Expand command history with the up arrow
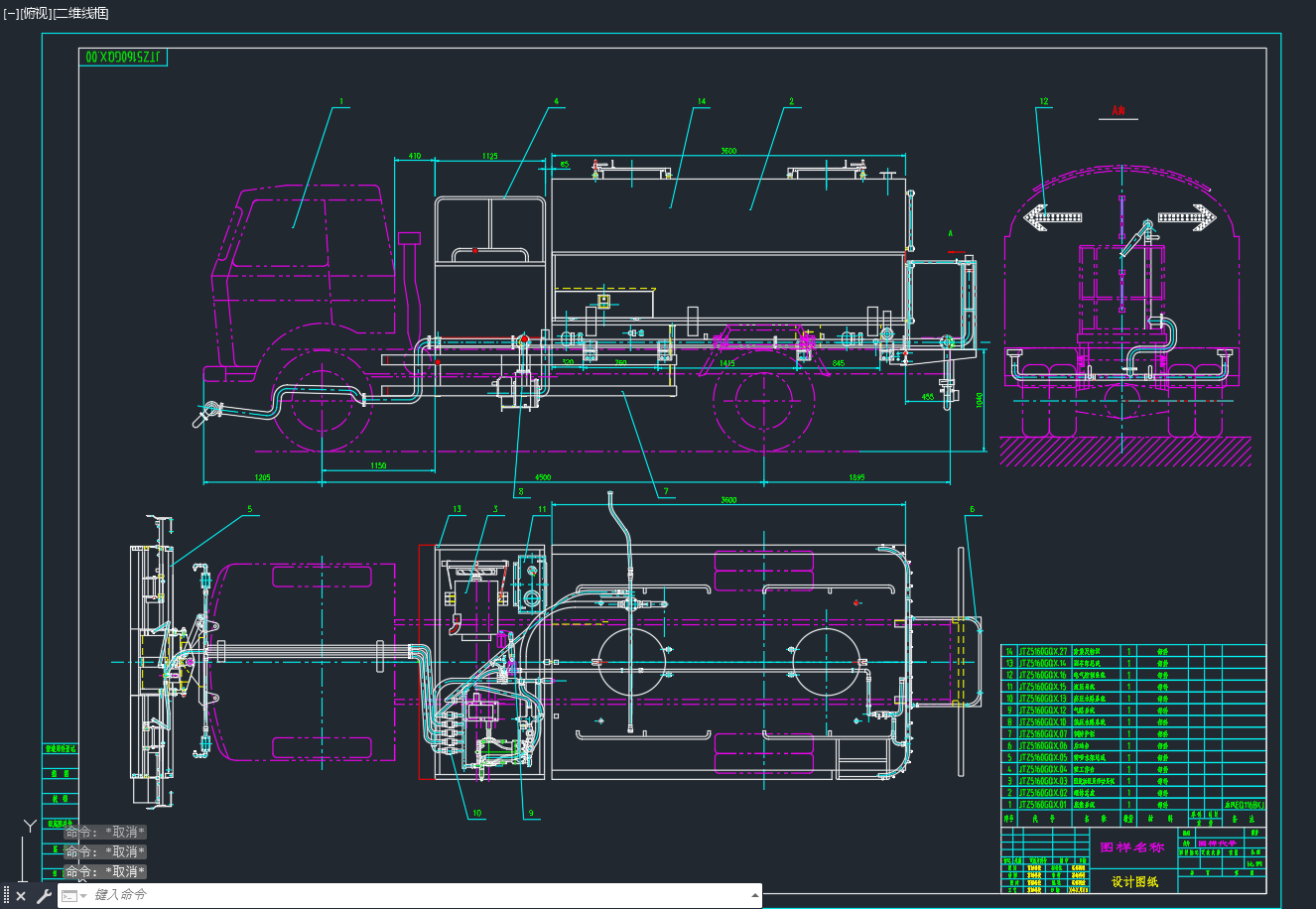 click(755, 896)
